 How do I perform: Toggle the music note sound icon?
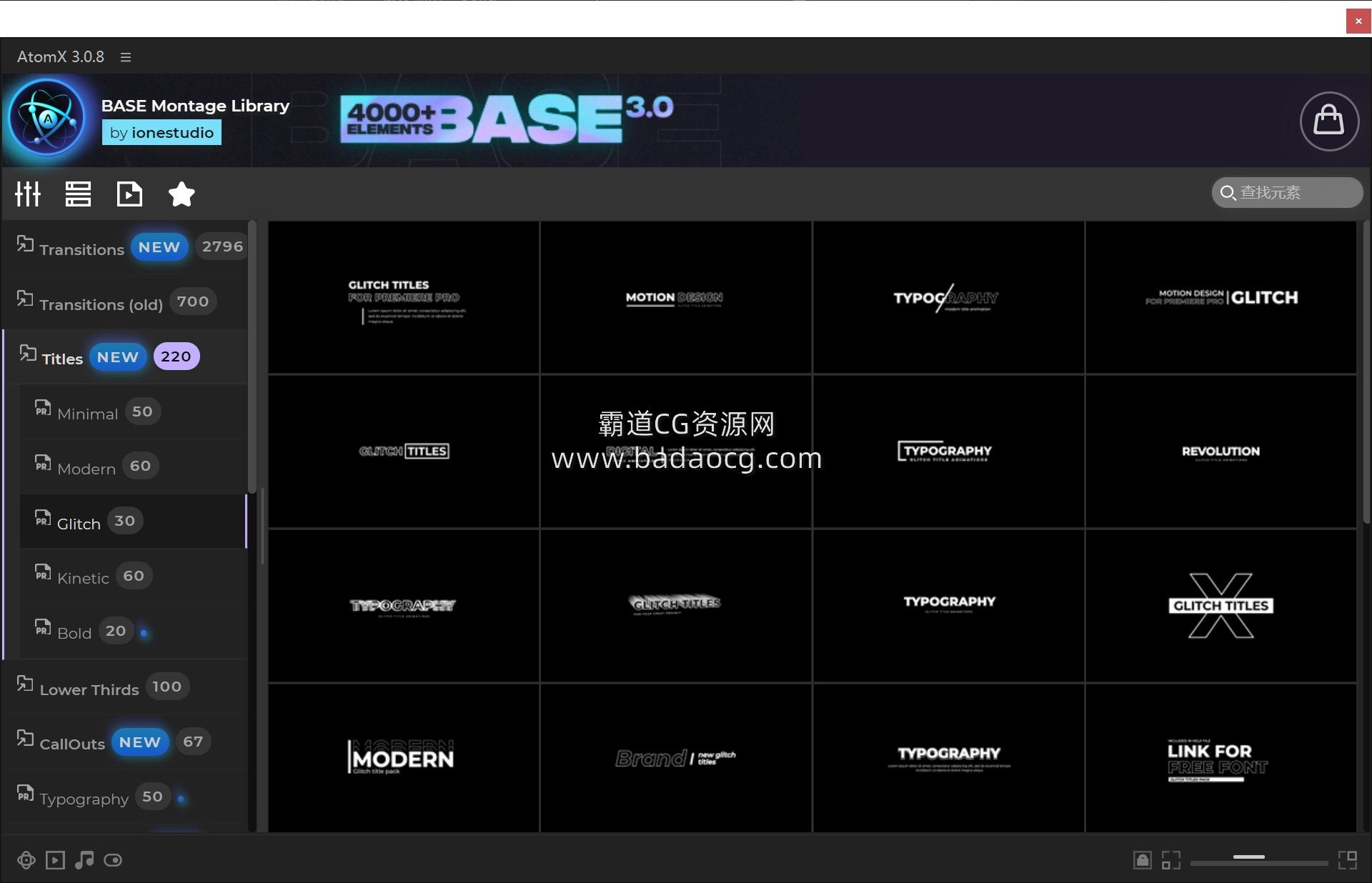tap(84, 860)
